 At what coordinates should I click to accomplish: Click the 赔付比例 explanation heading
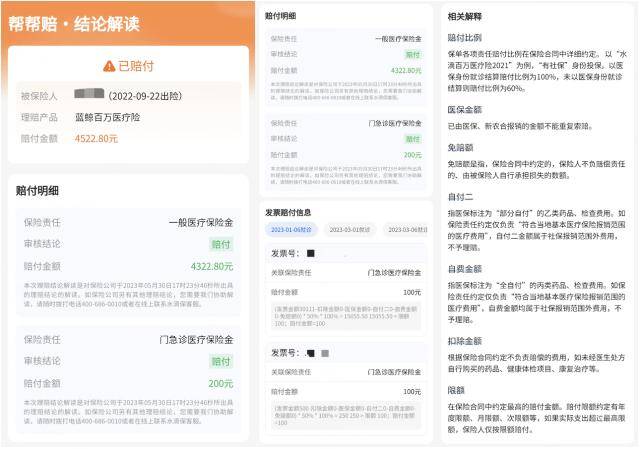coord(463,35)
